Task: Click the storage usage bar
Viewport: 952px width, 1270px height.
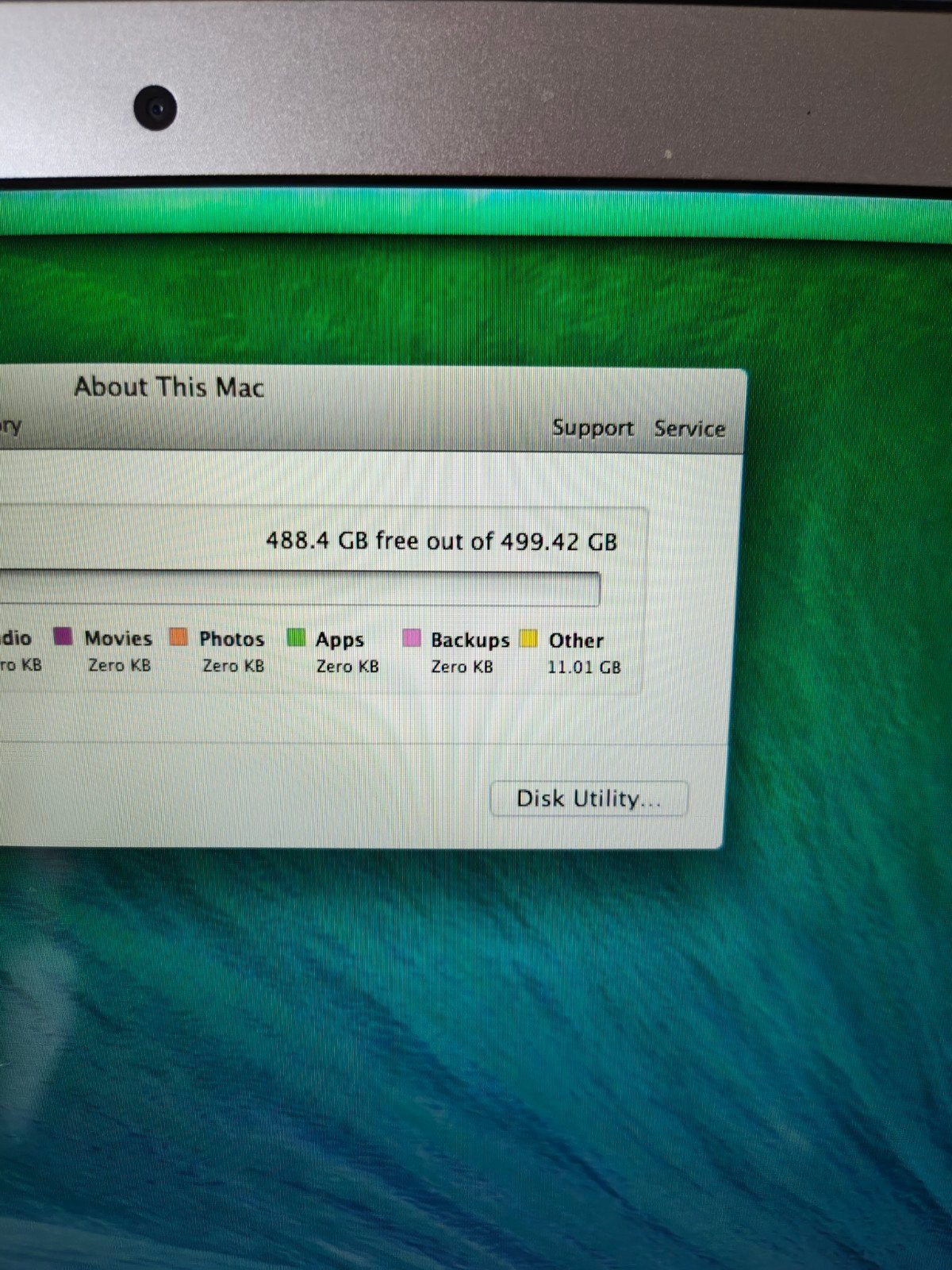Action: click(299, 588)
